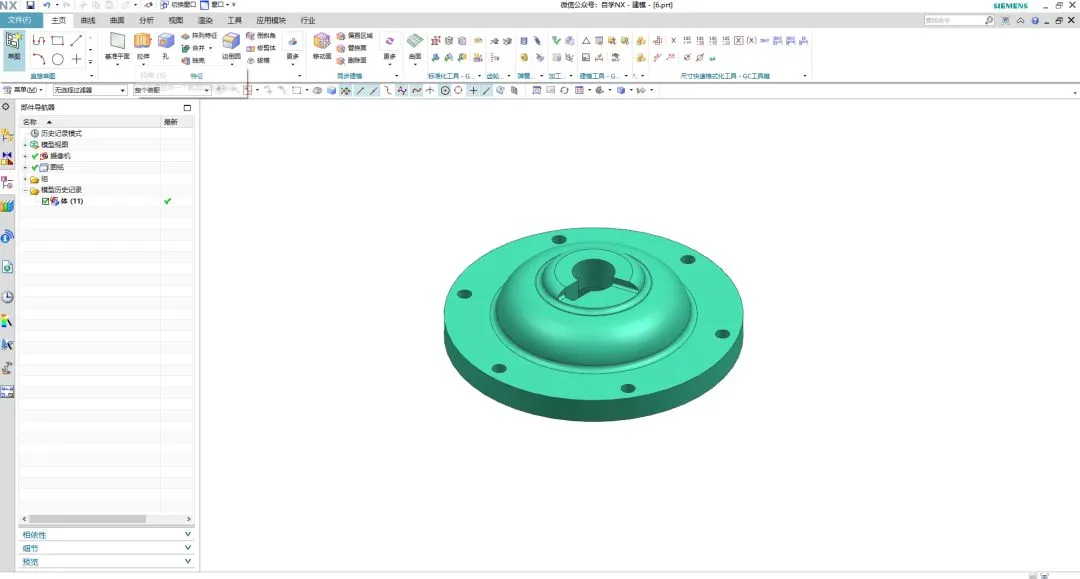Switch to the 分析 ribbon tab
This screenshot has width=1080, height=579.
147,21
